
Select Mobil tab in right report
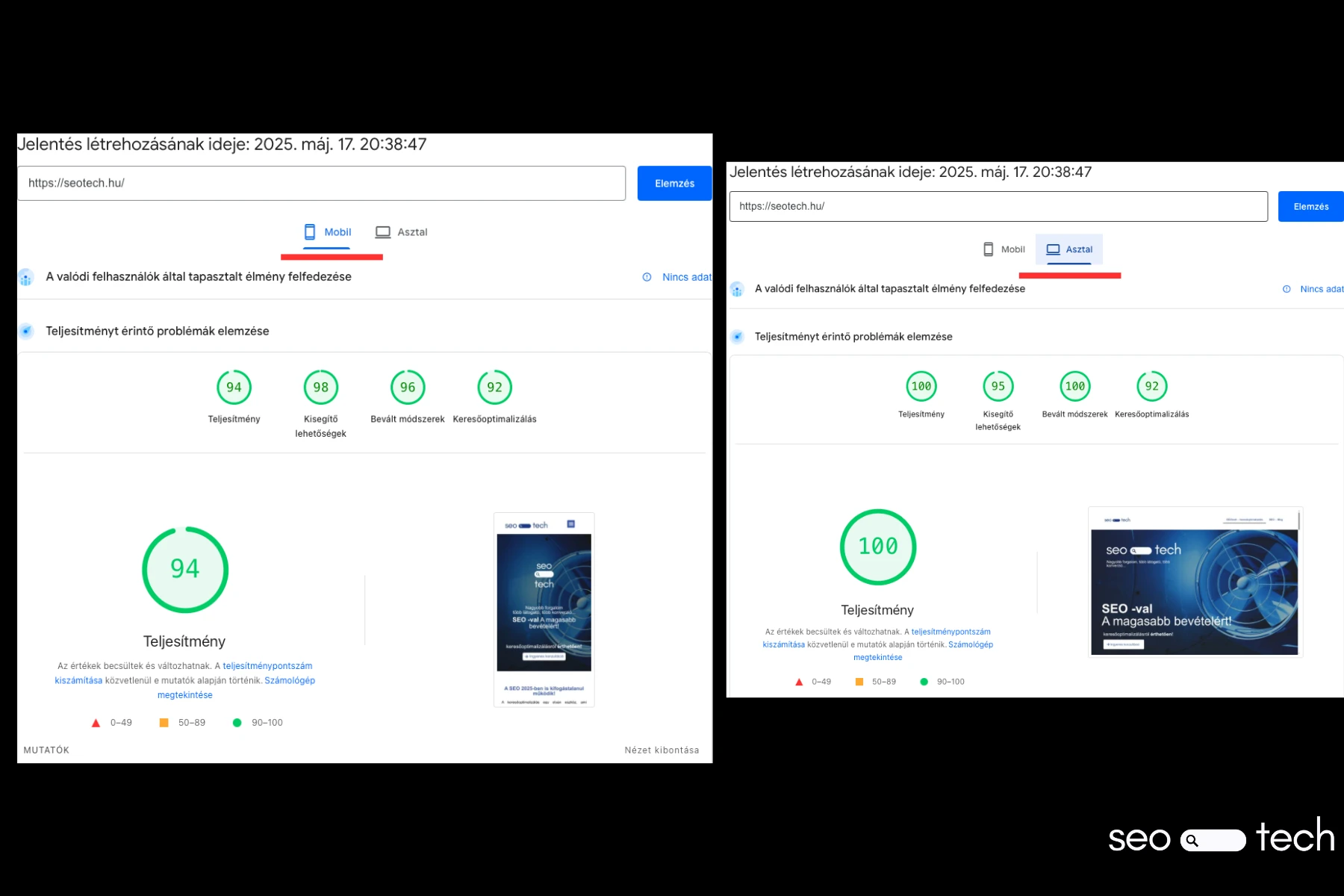point(1004,249)
